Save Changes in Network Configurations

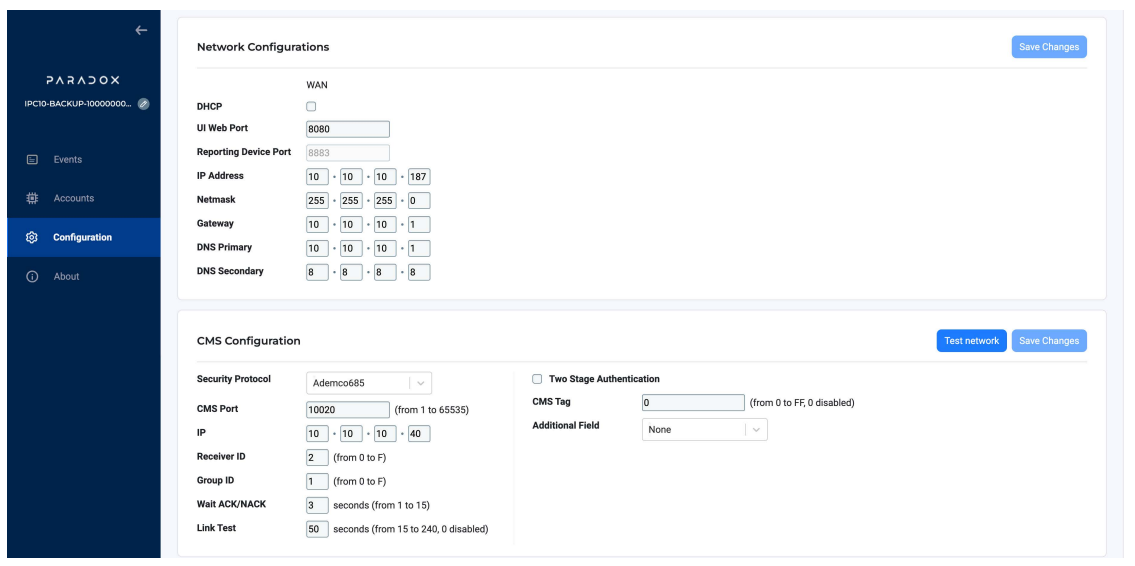[x=1048, y=47]
